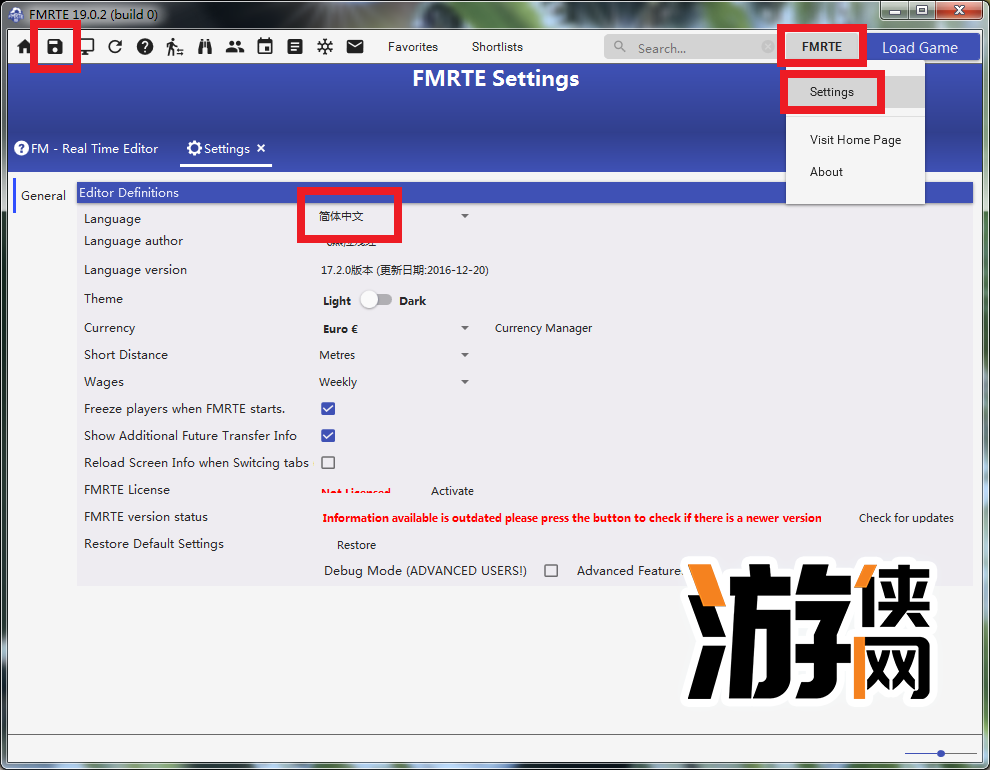Click the search magnifier icon
The height and width of the screenshot is (770, 990).
tap(620, 47)
